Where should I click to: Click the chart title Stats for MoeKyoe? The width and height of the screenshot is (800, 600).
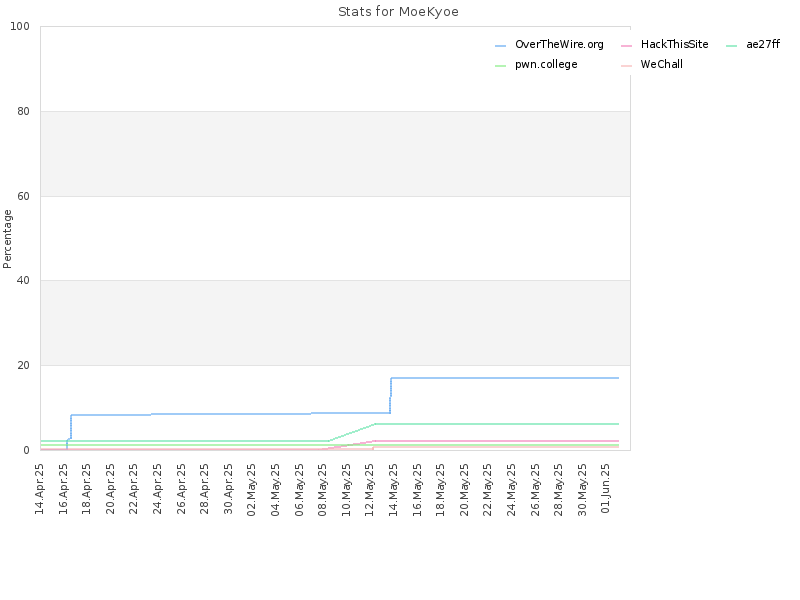tap(398, 12)
